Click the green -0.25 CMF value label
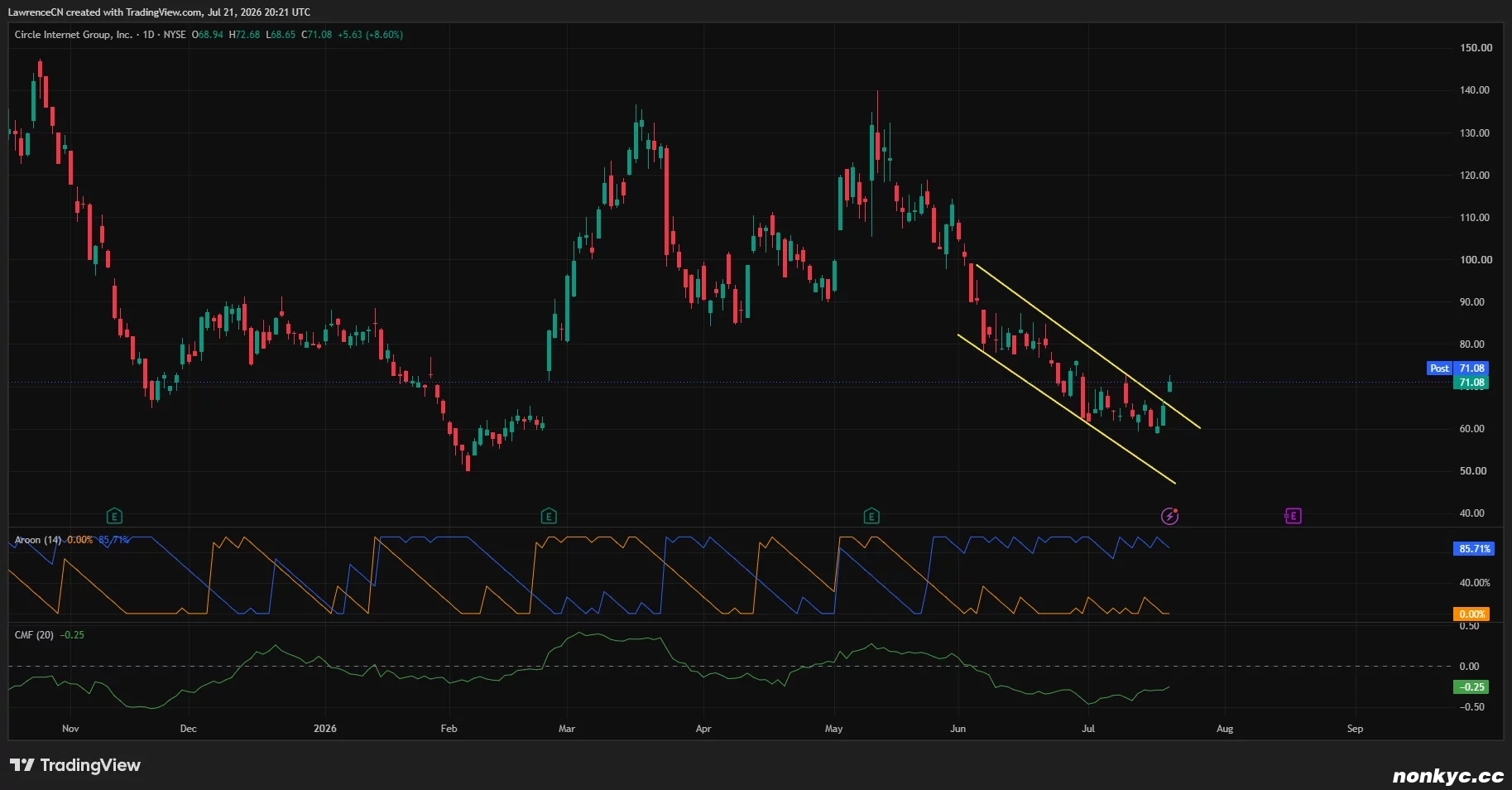This screenshot has height=790, width=1512. (1471, 687)
